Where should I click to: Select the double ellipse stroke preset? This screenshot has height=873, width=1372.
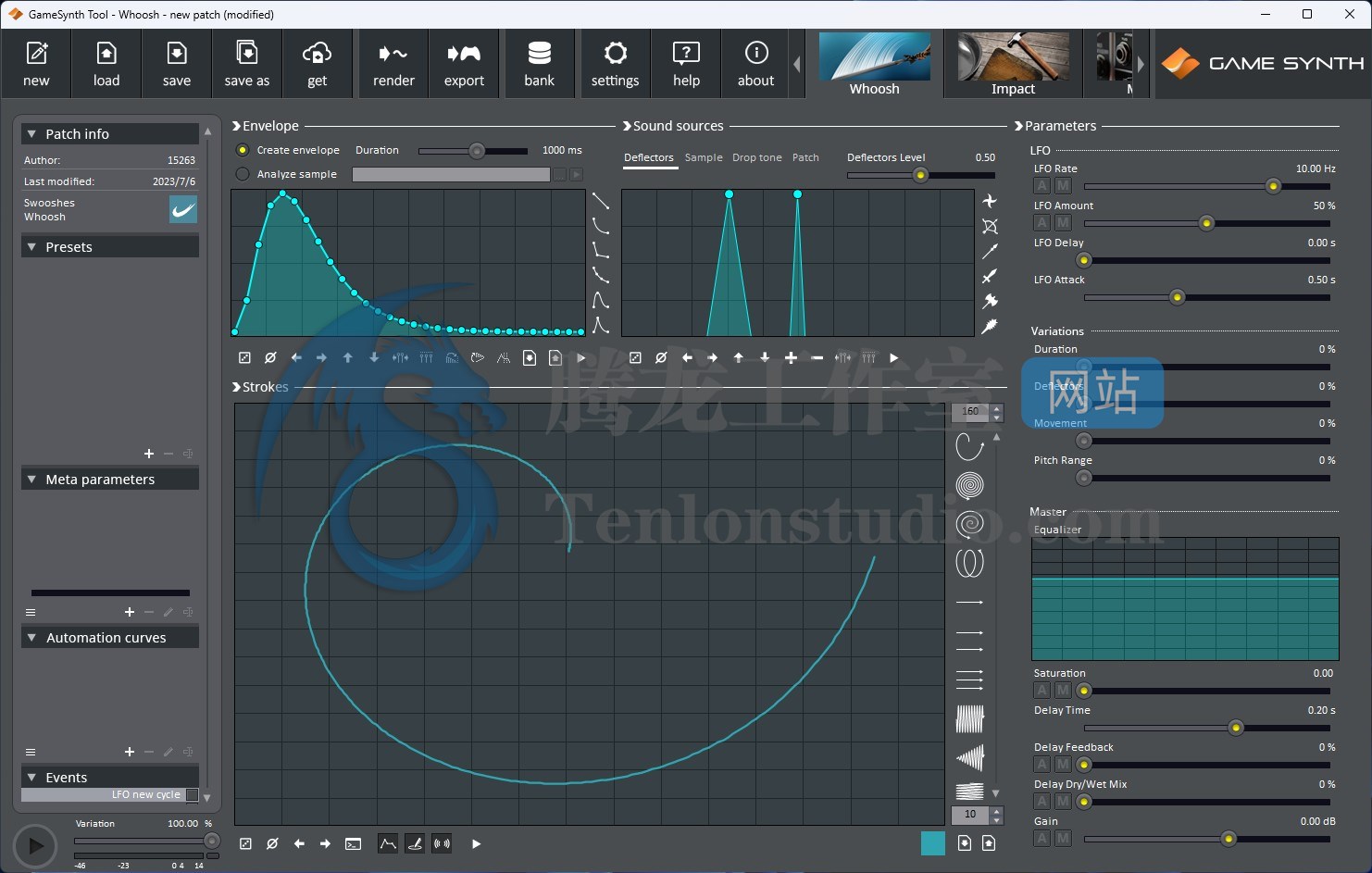[969, 563]
